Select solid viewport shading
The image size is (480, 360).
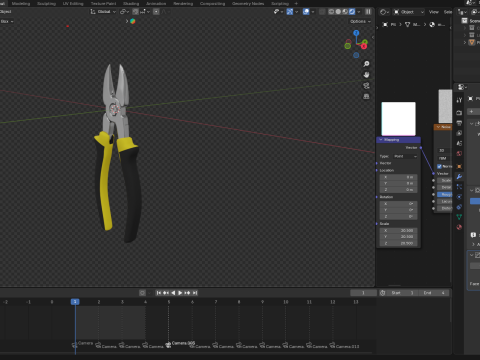(x=338, y=12)
